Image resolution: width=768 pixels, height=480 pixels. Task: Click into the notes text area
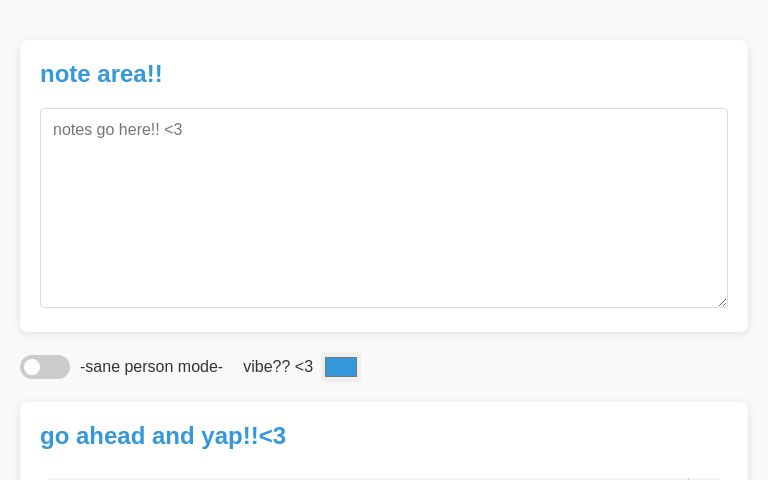[x=383, y=208]
